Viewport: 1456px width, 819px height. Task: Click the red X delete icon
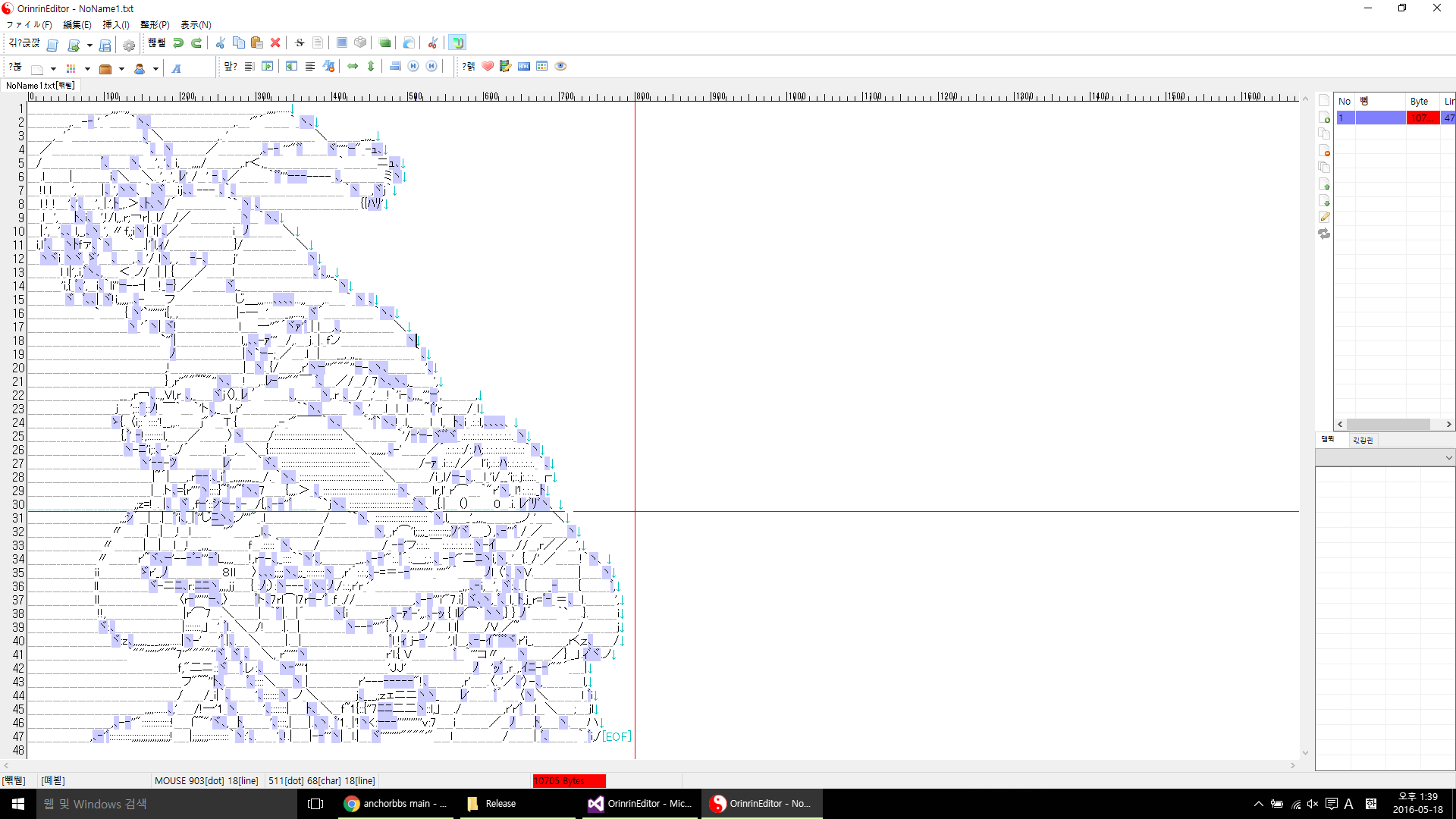[x=275, y=43]
